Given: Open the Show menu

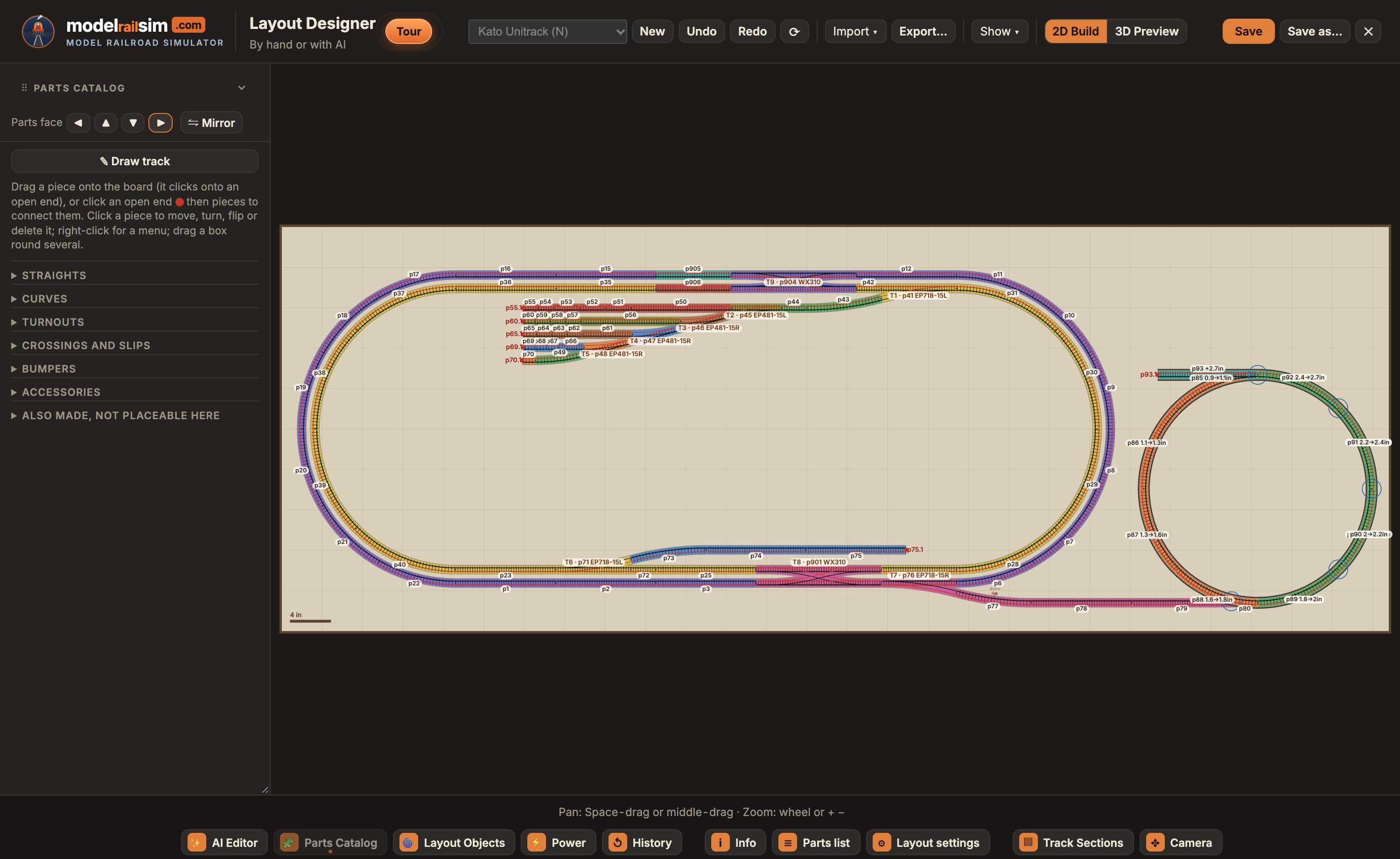Looking at the screenshot, I should pos(1000,31).
